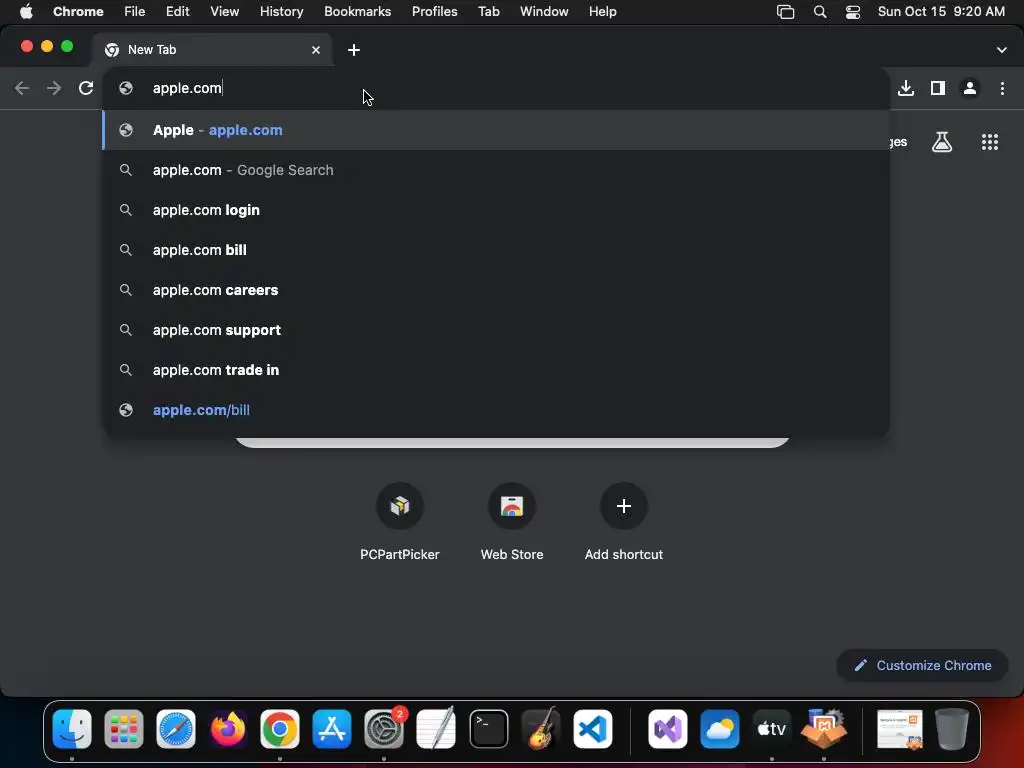The image size is (1024, 768).
Task: Open GarageBand from the dock
Action: (x=541, y=729)
